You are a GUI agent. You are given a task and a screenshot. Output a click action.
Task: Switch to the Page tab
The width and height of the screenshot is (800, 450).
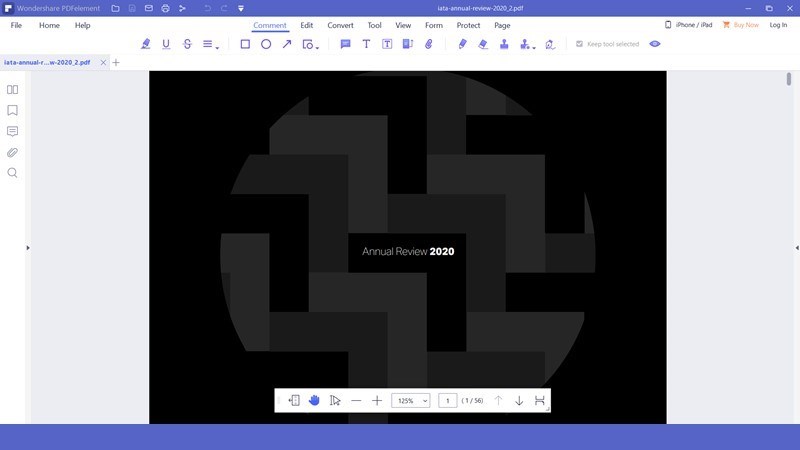pos(502,25)
